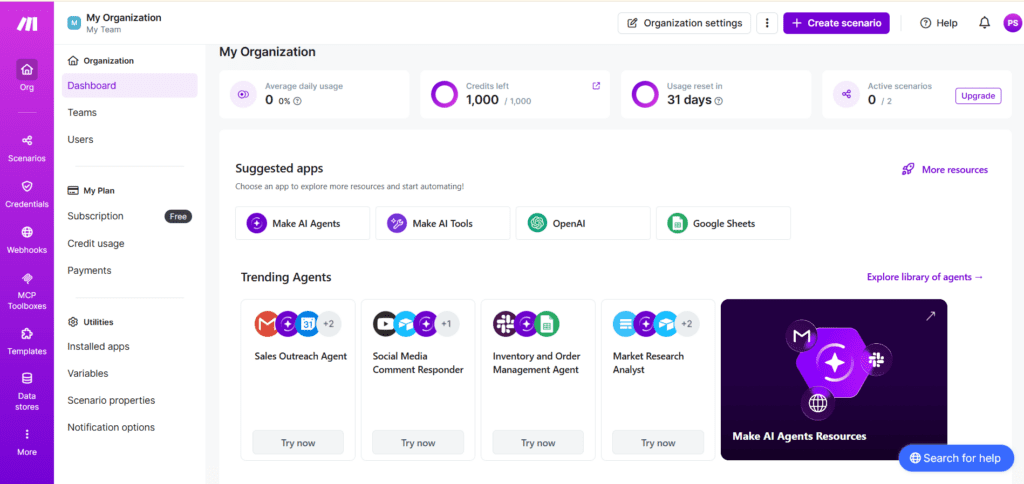
Task: Click info icon beside 31 days
Action: click(x=718, y=101)
